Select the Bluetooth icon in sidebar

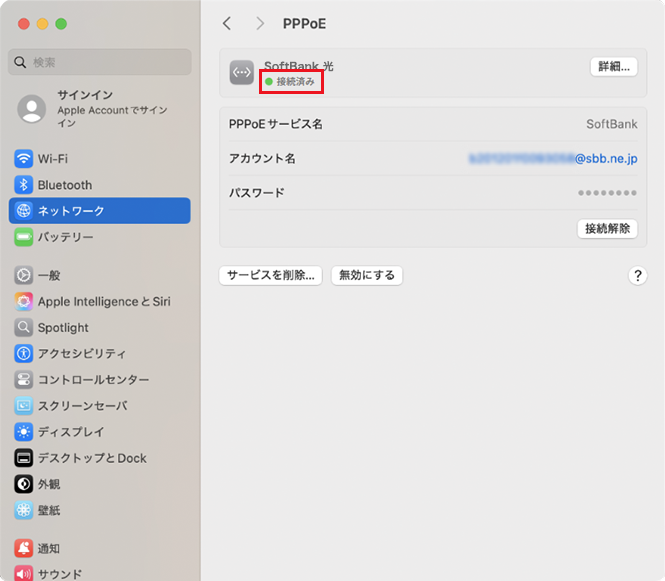[24, 185]
